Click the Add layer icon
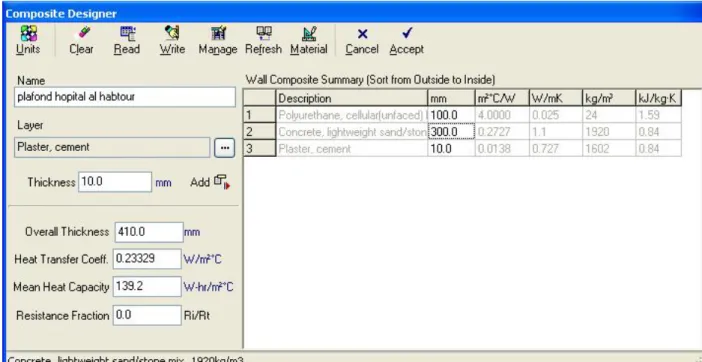702x362 pixels. [222, 182]
